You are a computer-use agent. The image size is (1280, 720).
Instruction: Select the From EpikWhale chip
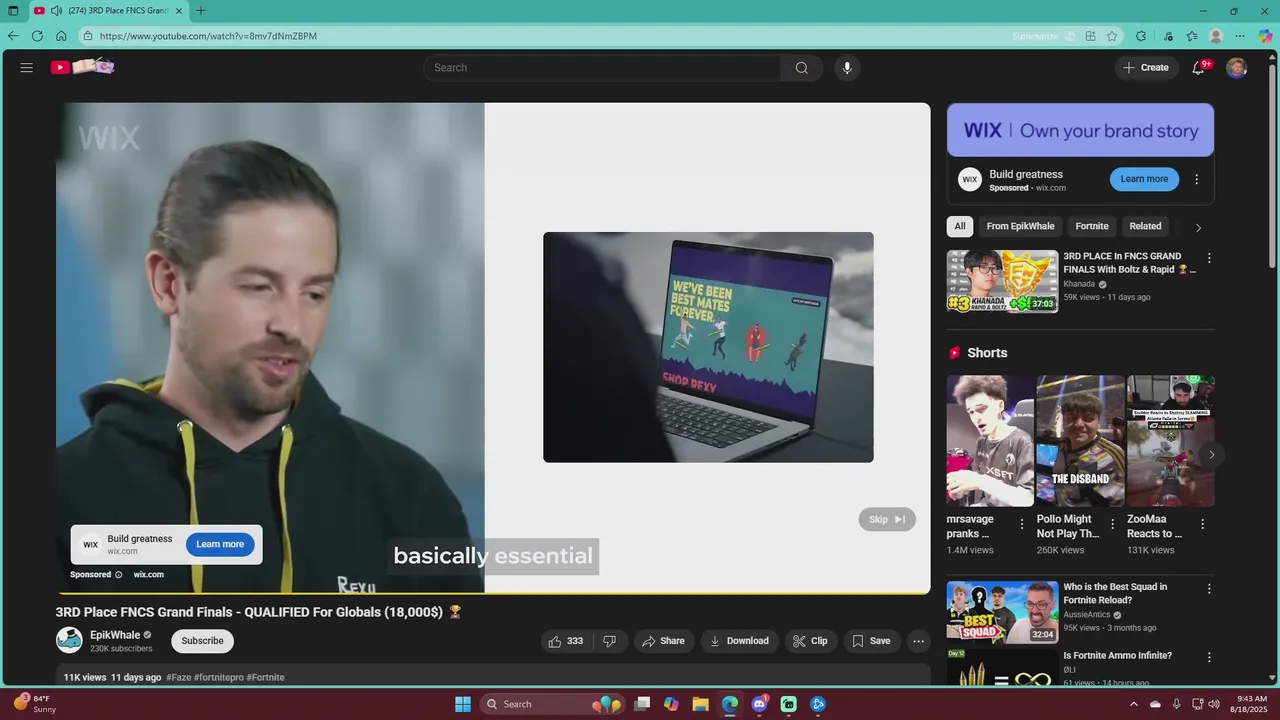click(1020, 226)
